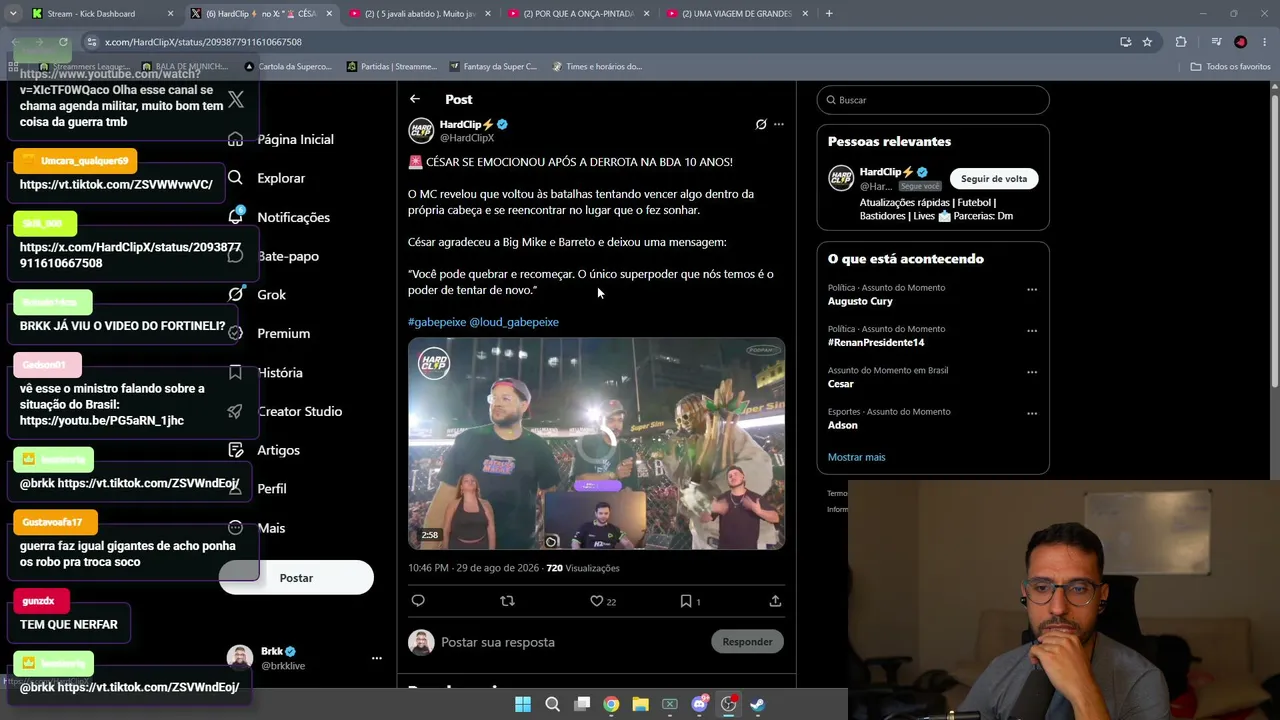Open the Windows Start menu
Viewport: 1280px width, 720px height.
click(x=523, y=704)
